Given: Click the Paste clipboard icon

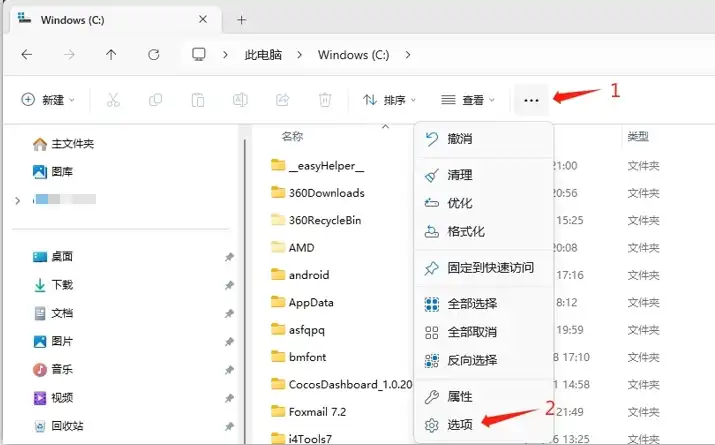Looking at the screenshot, I should pos(198,100).
